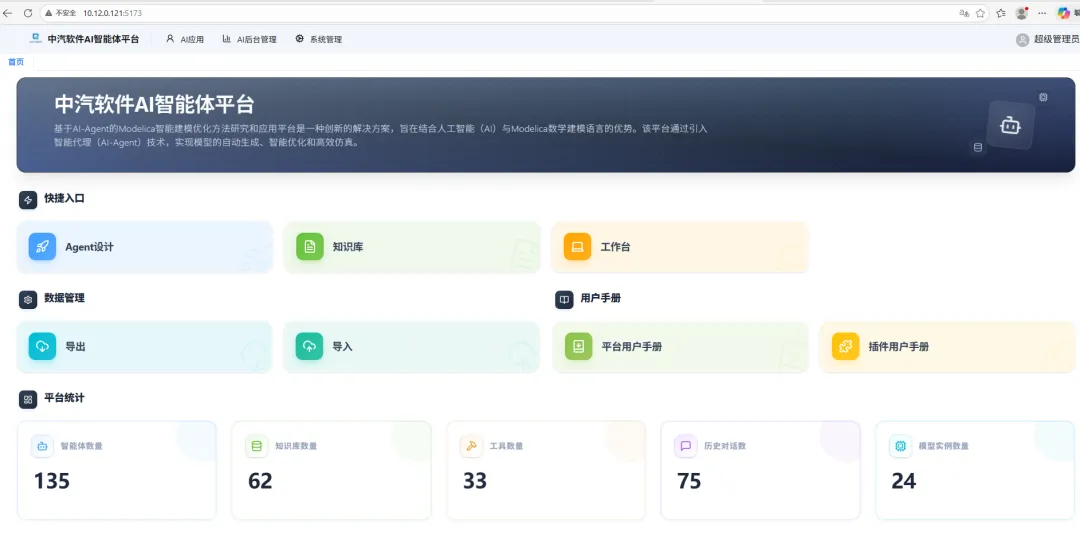Click the browser profile avatar
Viewport: 1080px width, 559px height.
(x=1022, y=13)
